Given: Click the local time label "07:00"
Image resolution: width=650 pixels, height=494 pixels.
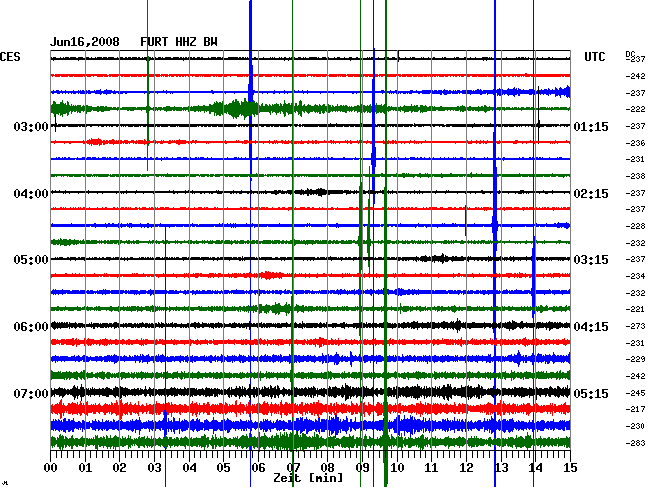Looking at the screenshot, I should tap(31, 393).
